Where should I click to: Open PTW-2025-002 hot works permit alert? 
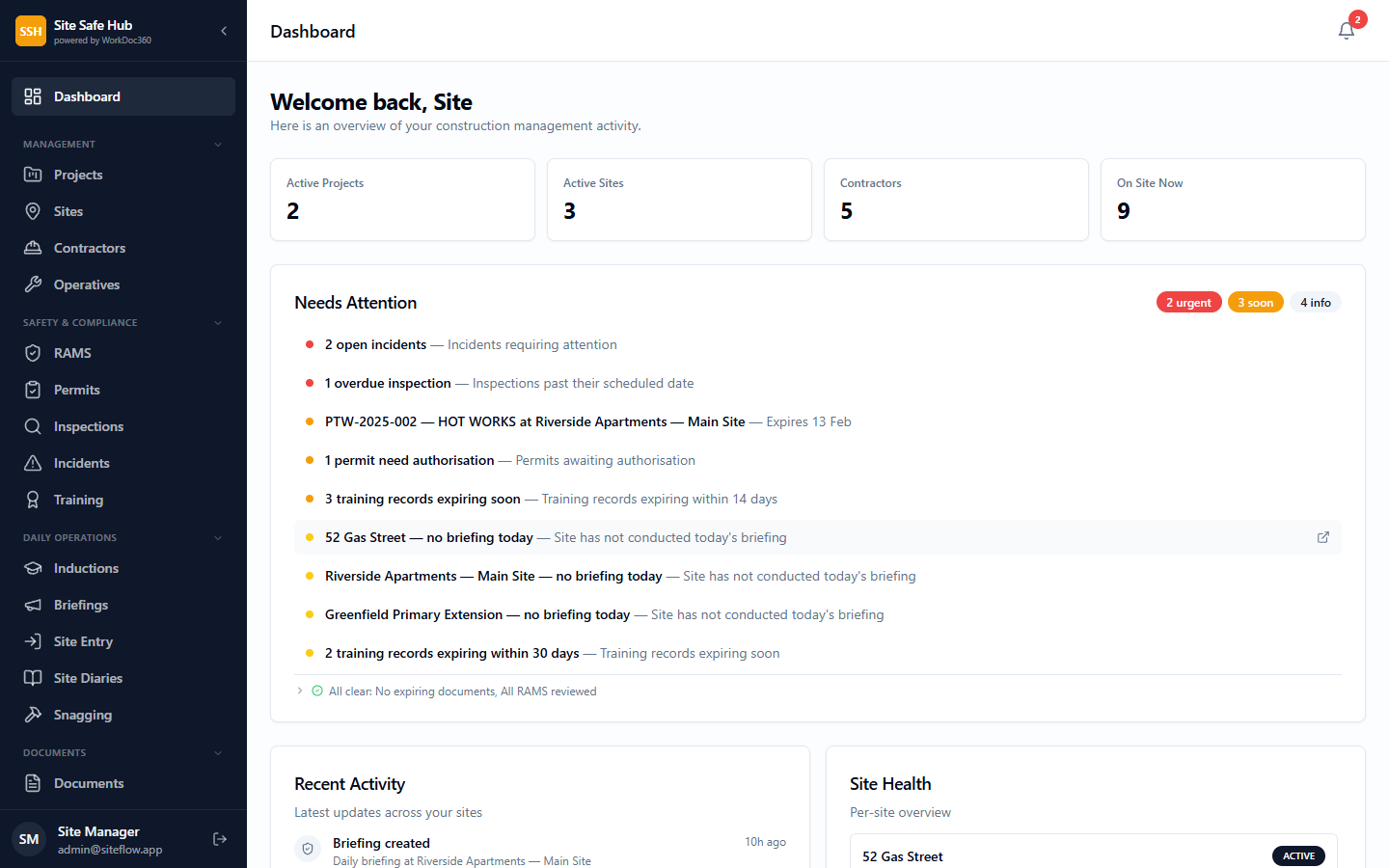pos(818,421)
